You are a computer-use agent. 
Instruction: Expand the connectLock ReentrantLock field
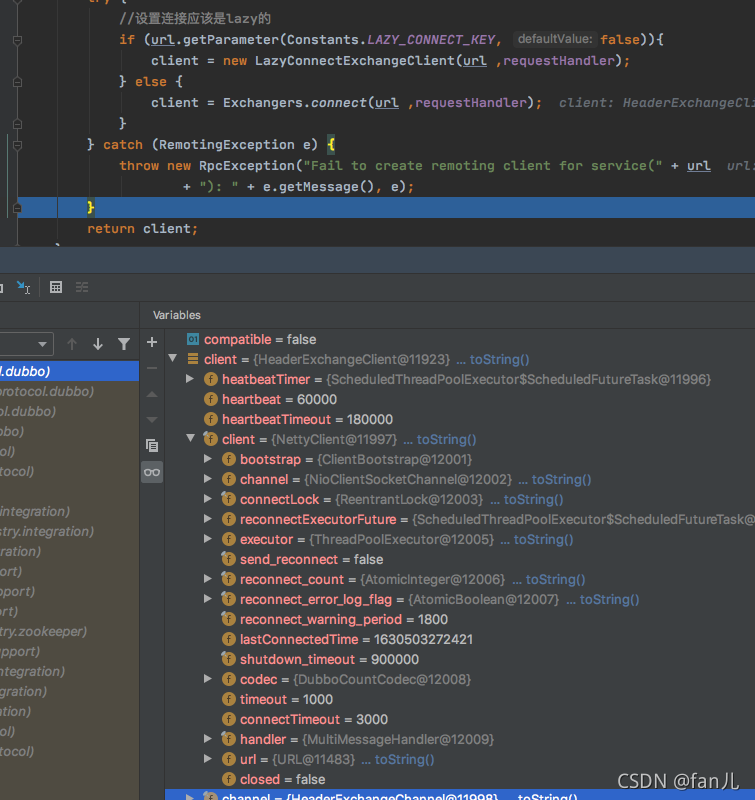coord(208,498)
